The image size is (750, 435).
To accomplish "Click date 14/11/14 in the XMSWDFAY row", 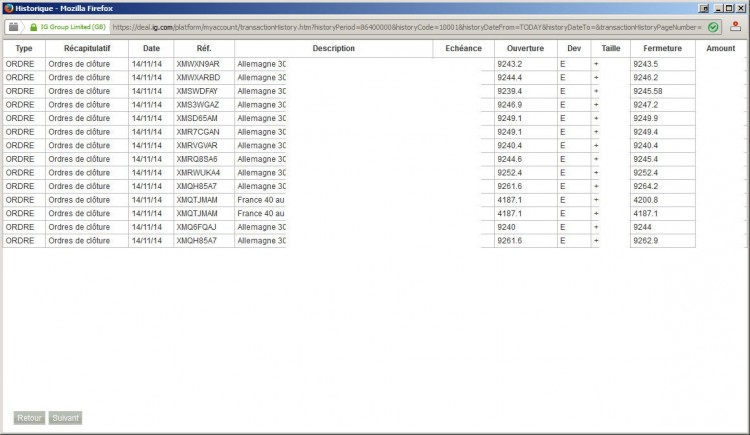I will 147,91.
